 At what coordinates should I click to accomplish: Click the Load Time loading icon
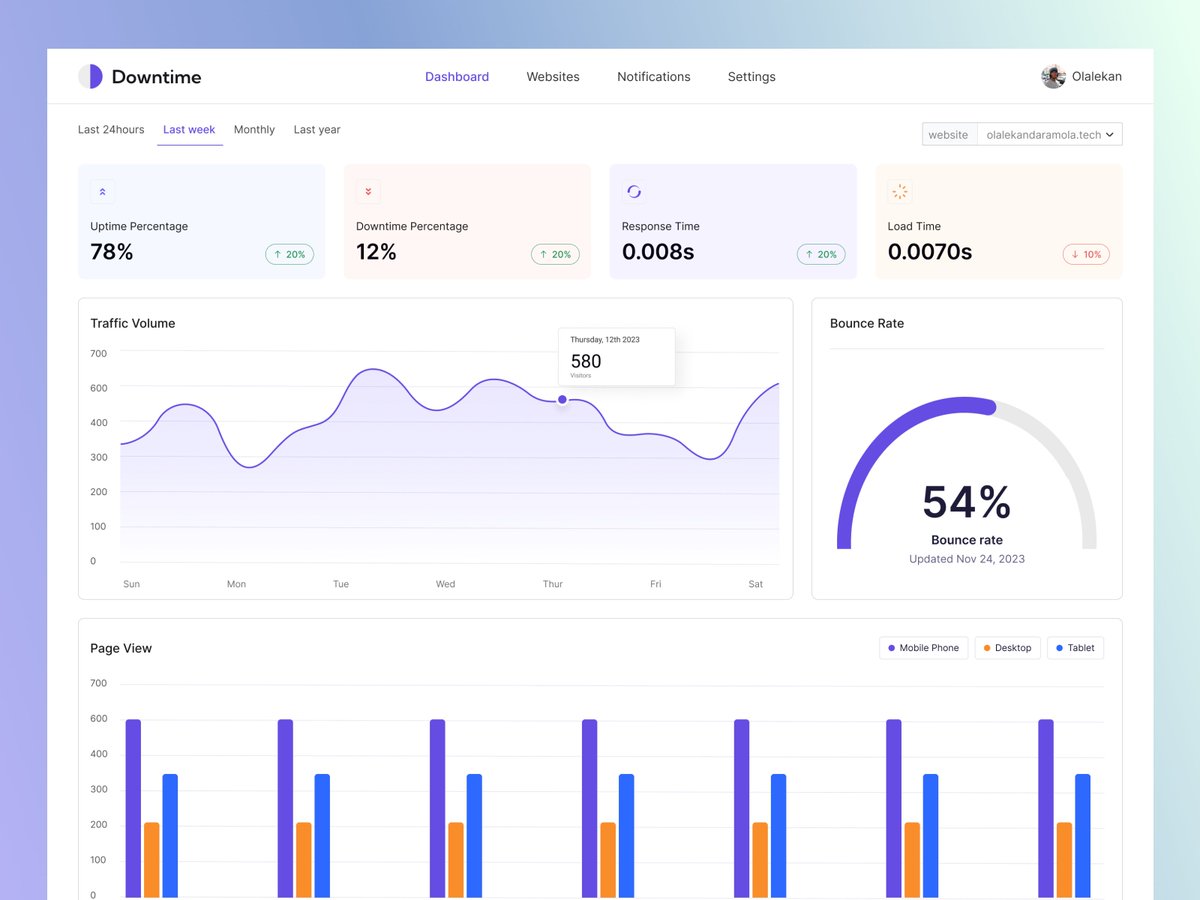(899, 191)
